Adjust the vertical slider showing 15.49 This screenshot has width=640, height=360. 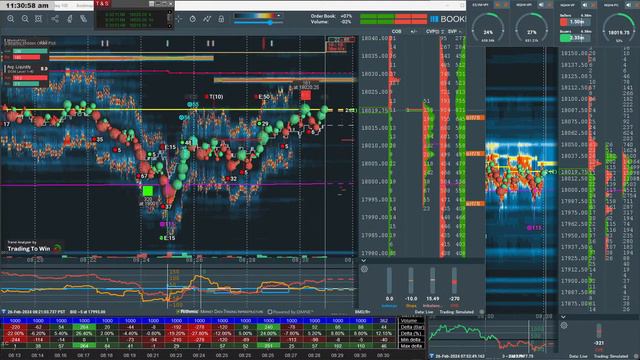pyautogui.click(x=433, y=280)
